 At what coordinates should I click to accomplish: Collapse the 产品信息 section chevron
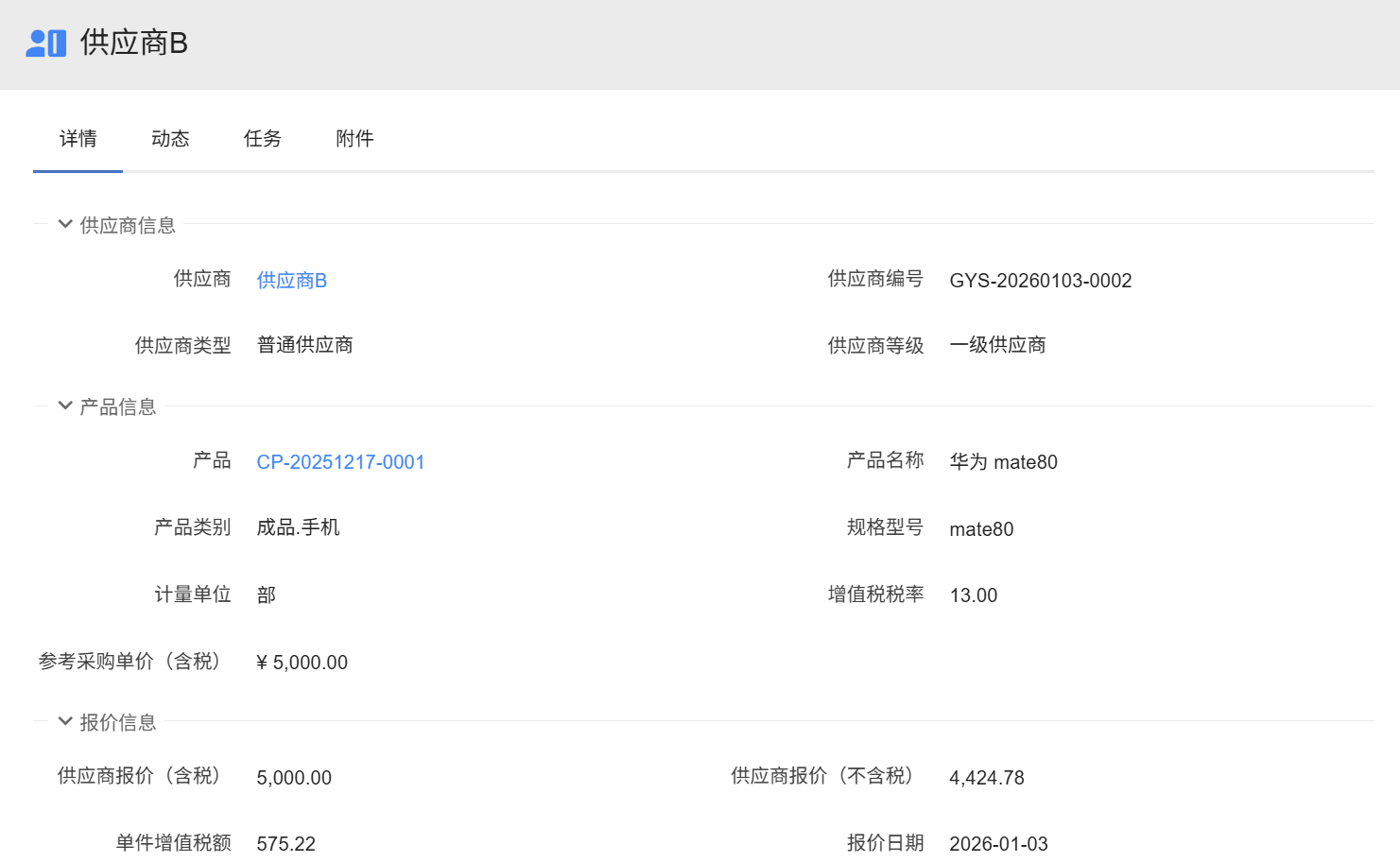click(x=65, y=406)
